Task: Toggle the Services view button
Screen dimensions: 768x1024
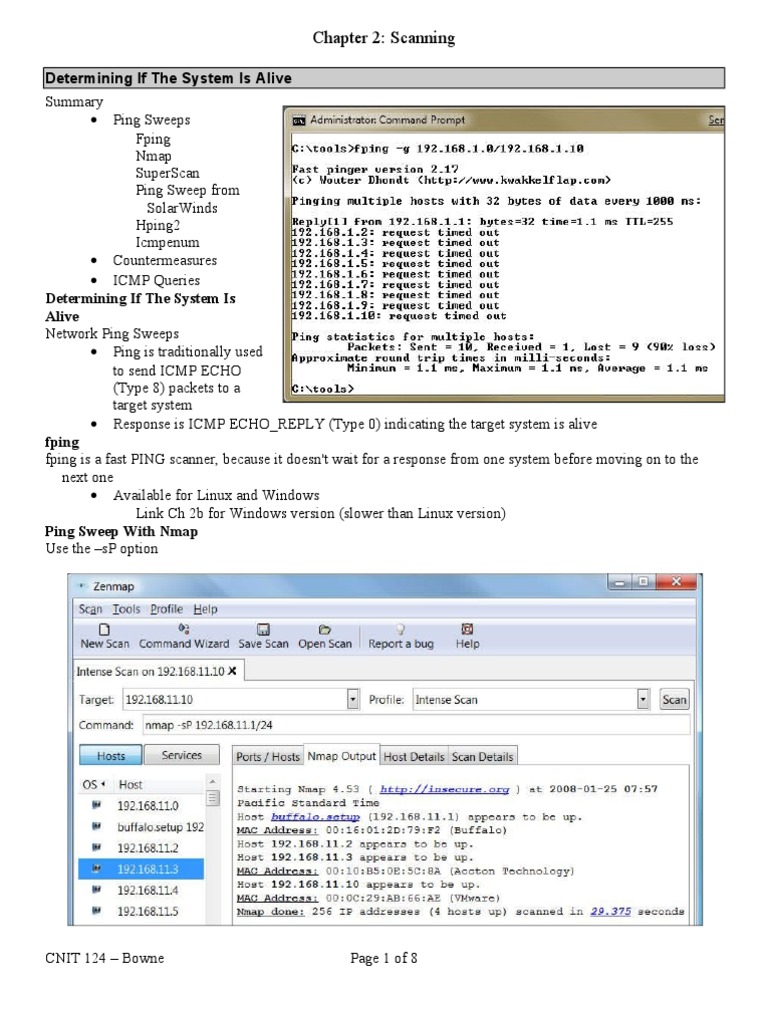Action: tap(181, 756)
